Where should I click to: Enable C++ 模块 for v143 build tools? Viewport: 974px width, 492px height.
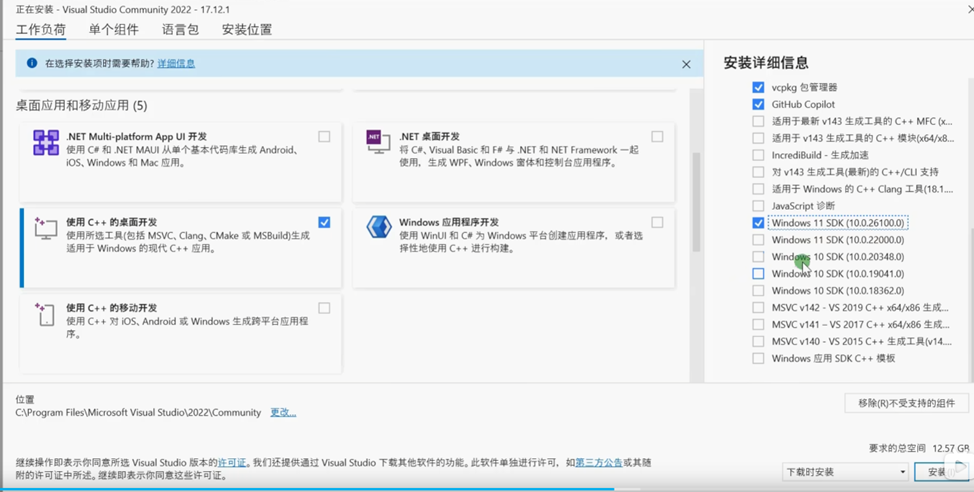758,138
